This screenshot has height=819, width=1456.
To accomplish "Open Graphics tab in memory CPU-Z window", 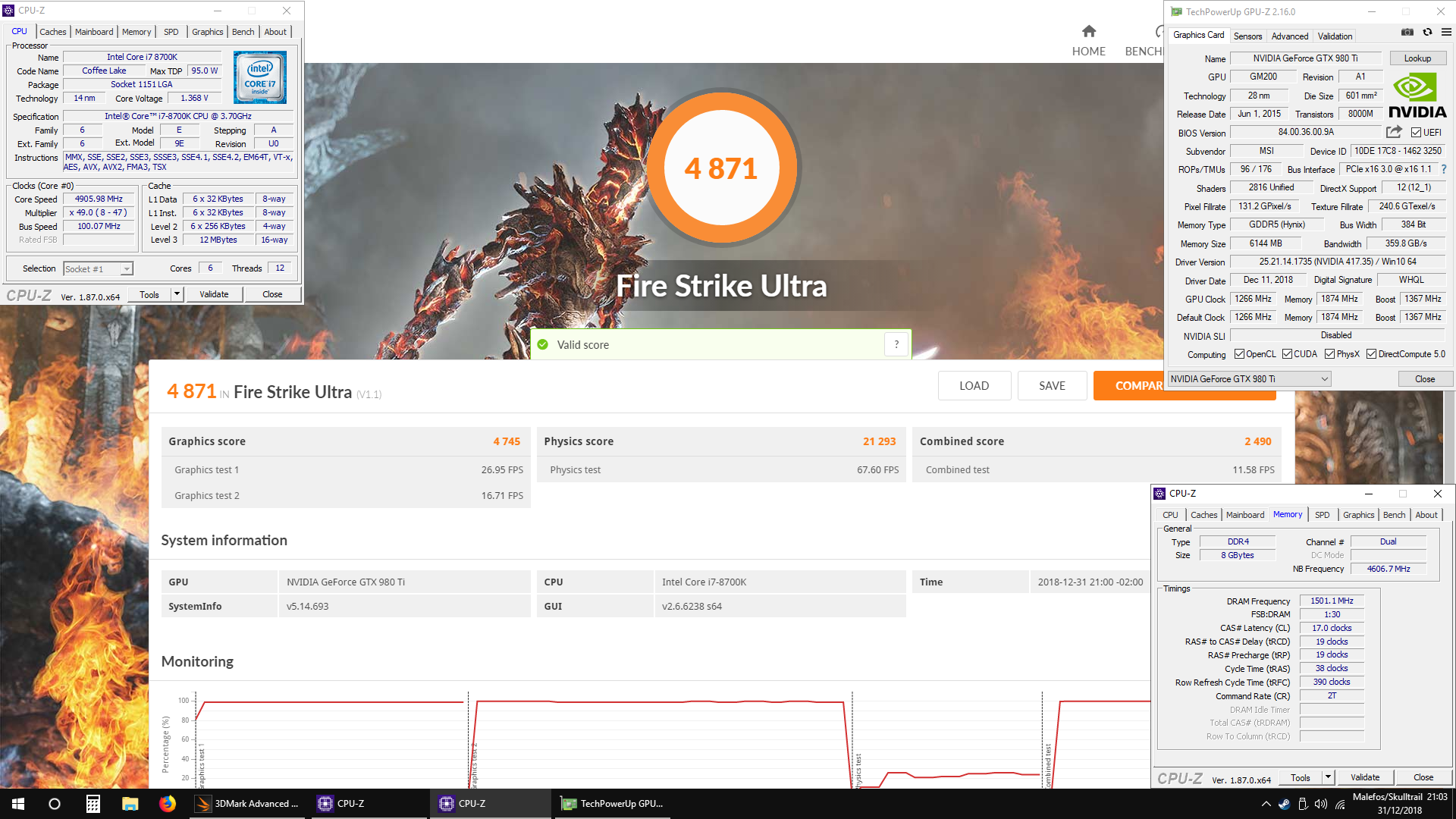I will pos(1358,515).
